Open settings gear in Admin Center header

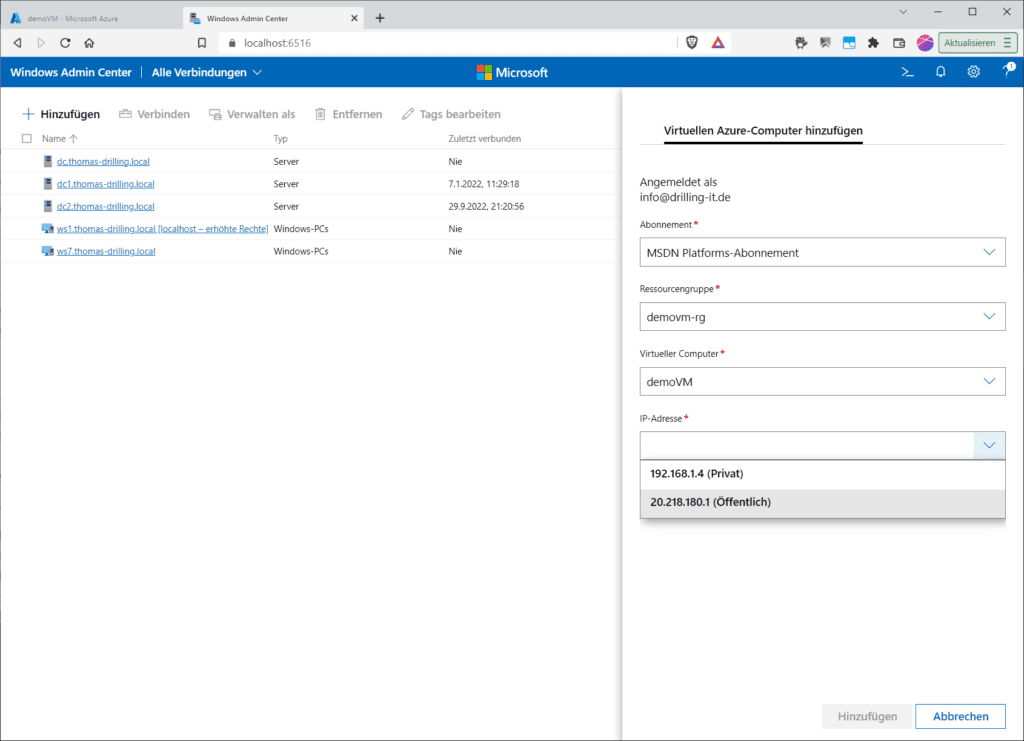(x=974, y=72)
